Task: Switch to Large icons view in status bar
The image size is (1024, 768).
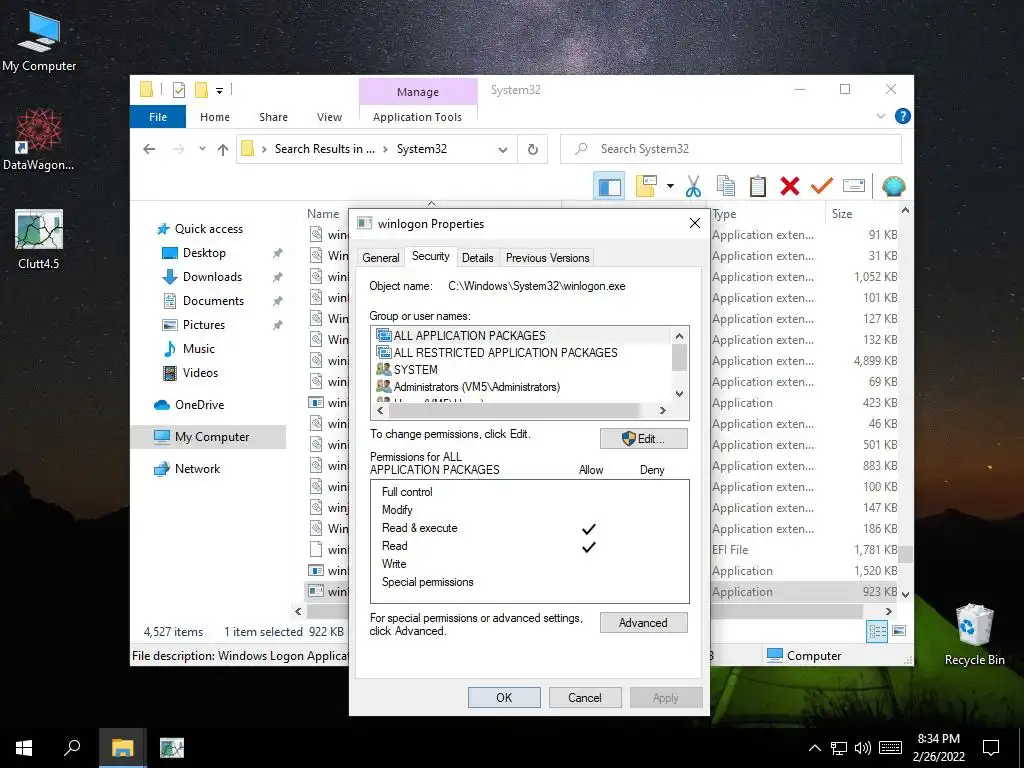Action: pyautogui.click(x=899, y=631)
